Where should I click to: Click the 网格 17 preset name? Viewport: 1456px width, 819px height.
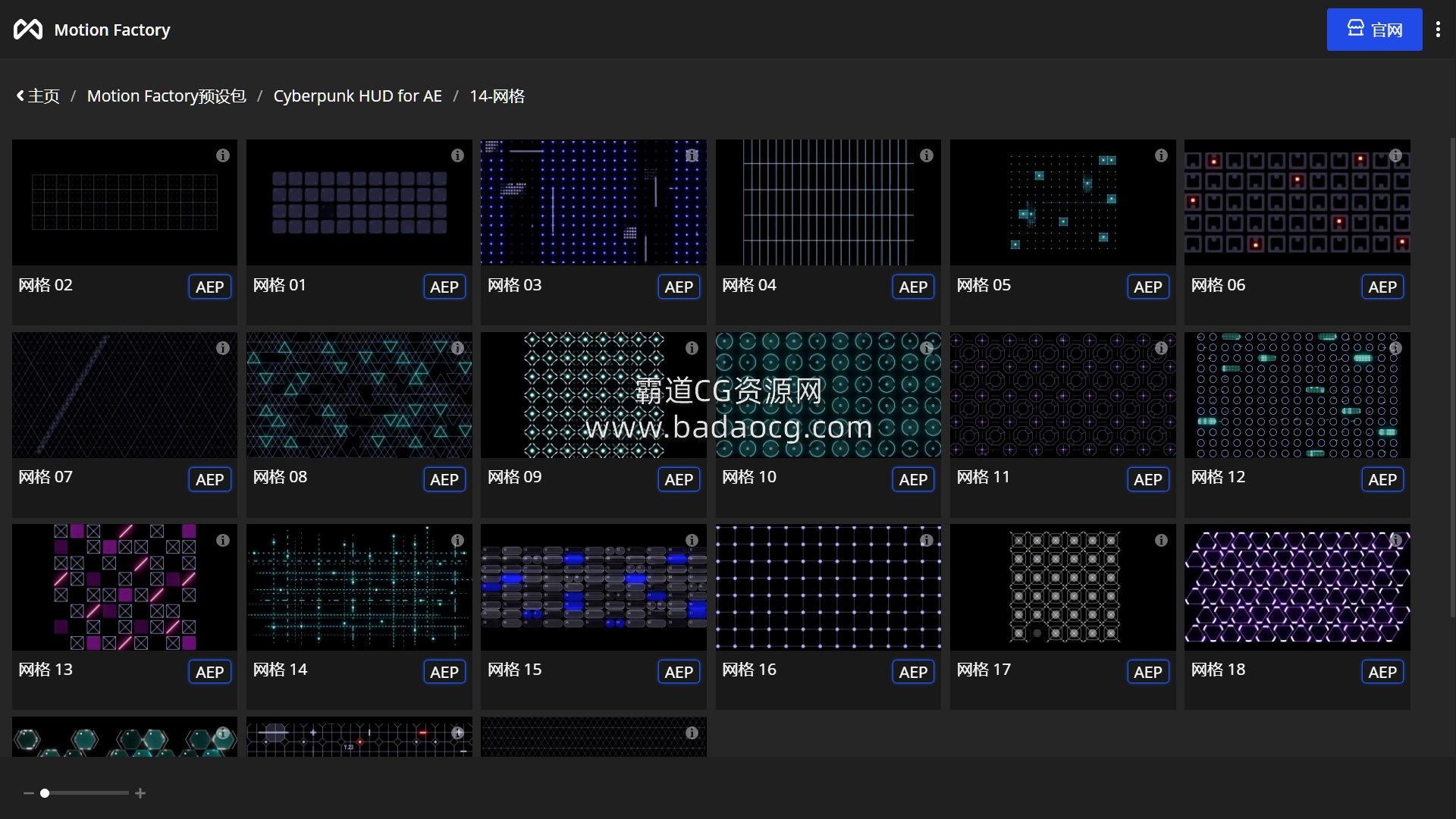click(x=983, y=670)
